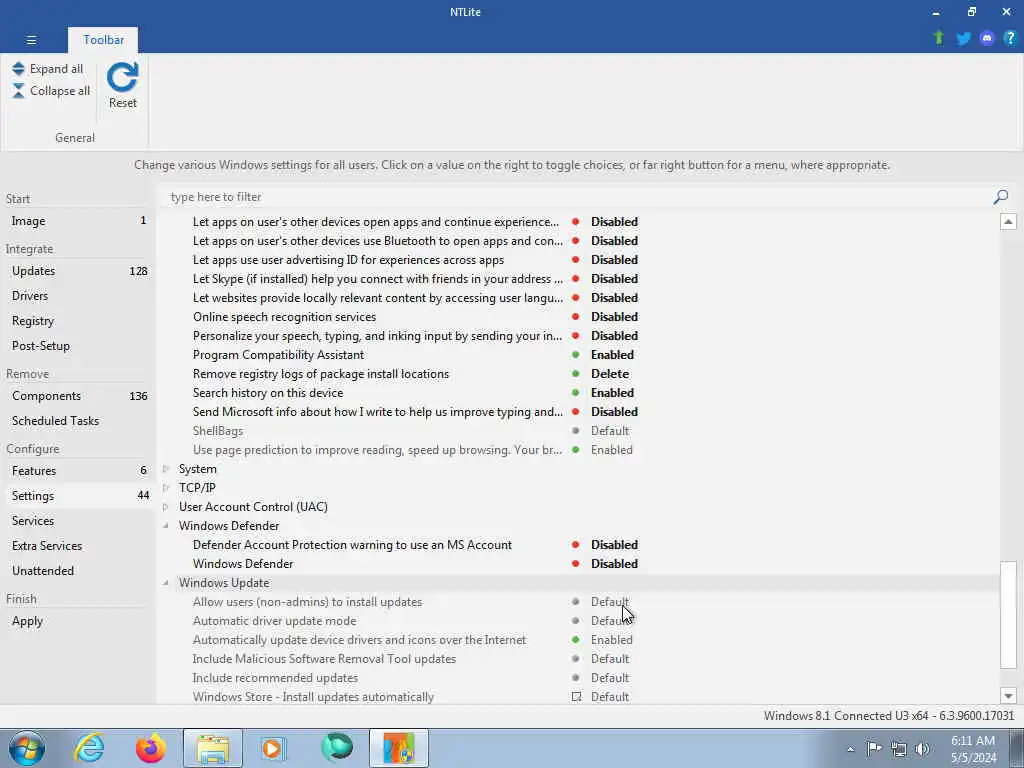The image size is (1024, 768).
Task: Collapse the Windows Update node
Action: coord(166,583)
